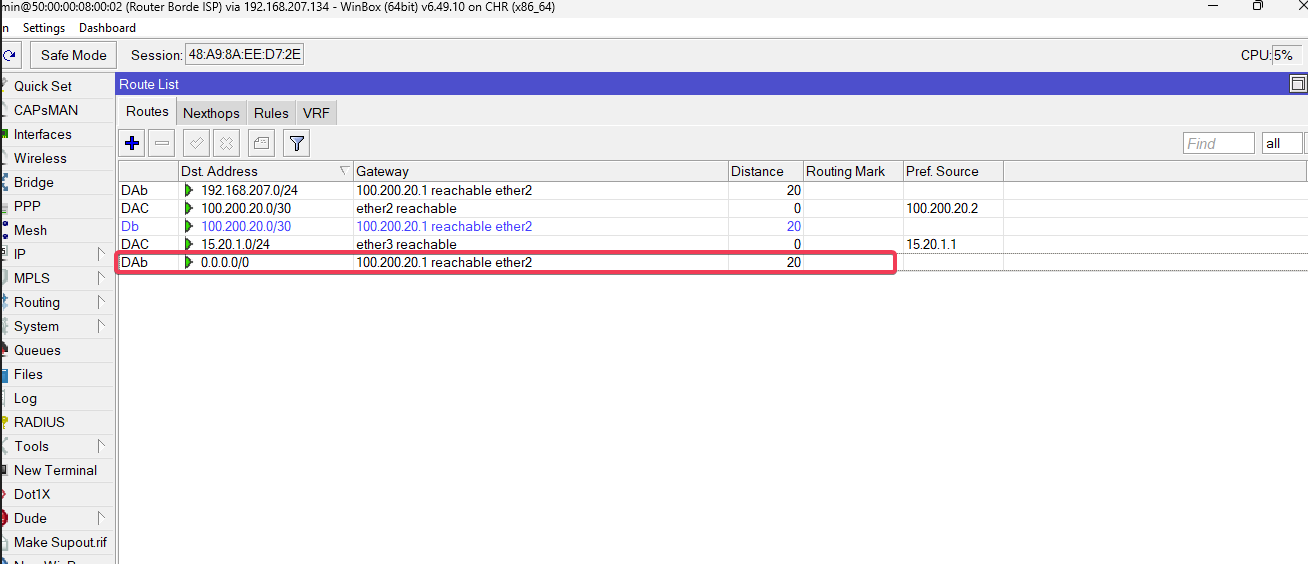Click the Interfaces sidebar item
Viewport: 1308px width, 564px height.
pos(43,134)
